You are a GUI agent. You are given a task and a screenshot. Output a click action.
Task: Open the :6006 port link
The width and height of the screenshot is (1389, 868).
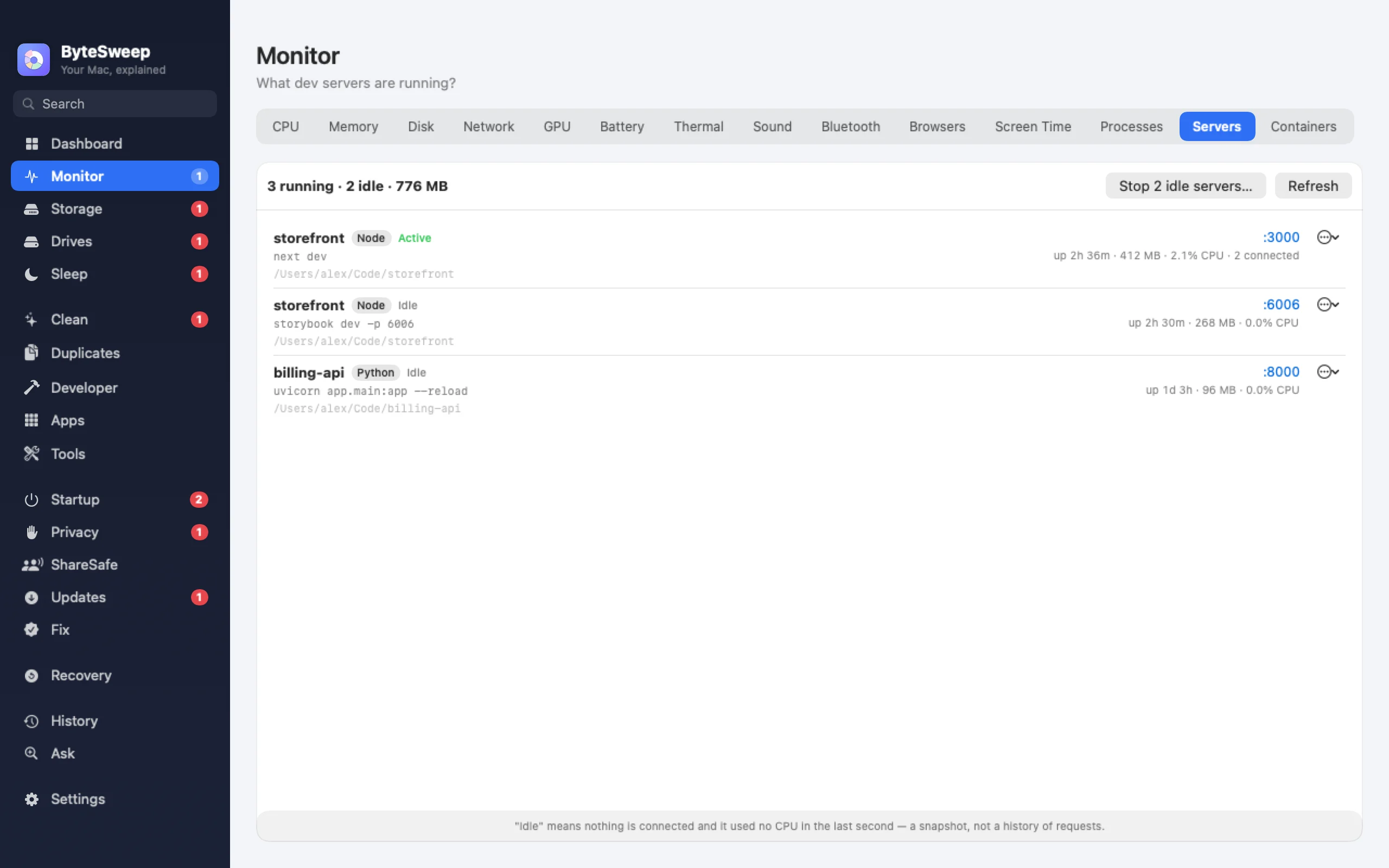click(x=1280, y=304)
